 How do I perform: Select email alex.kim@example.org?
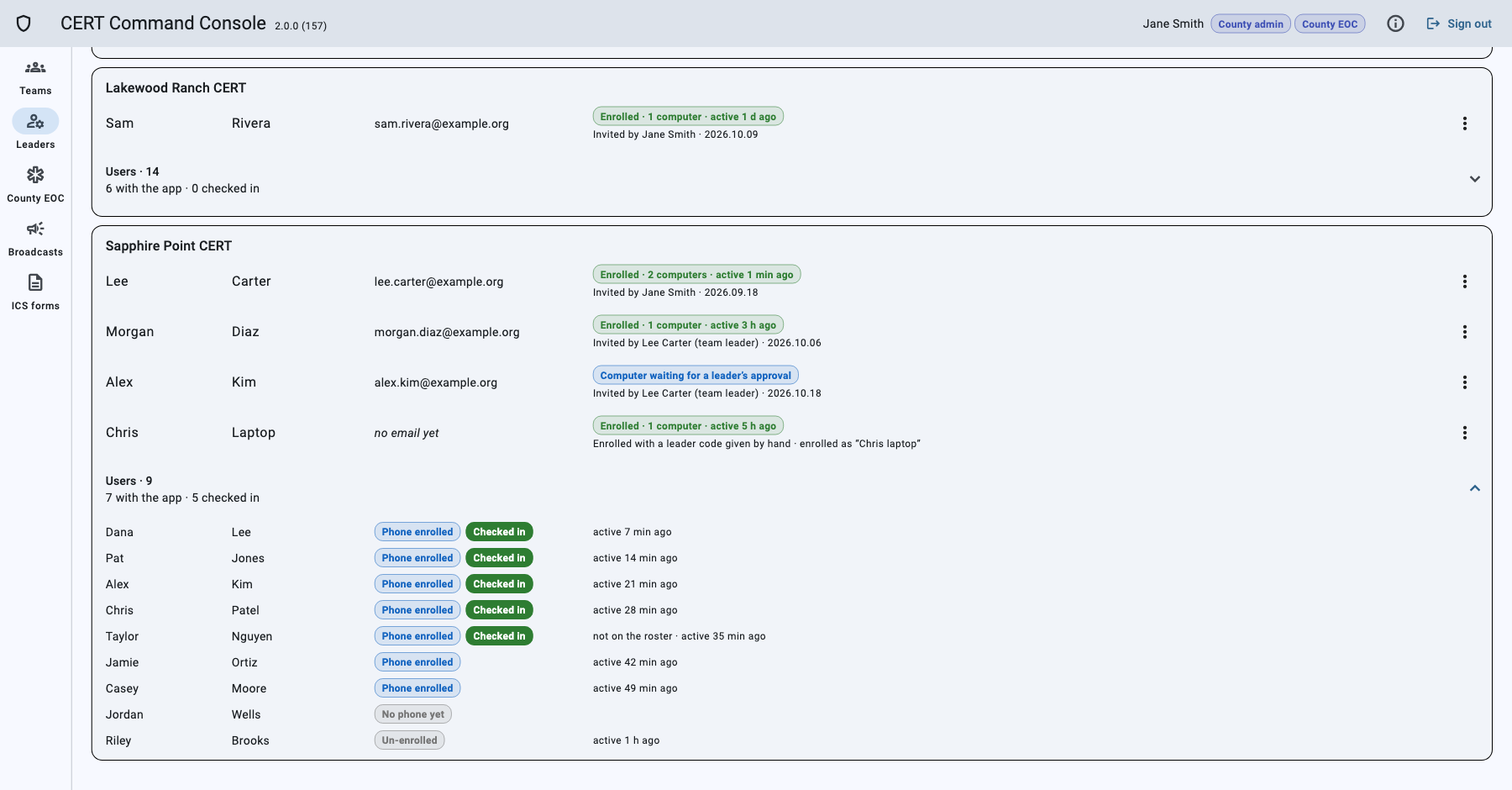click(x=436, y=382)
